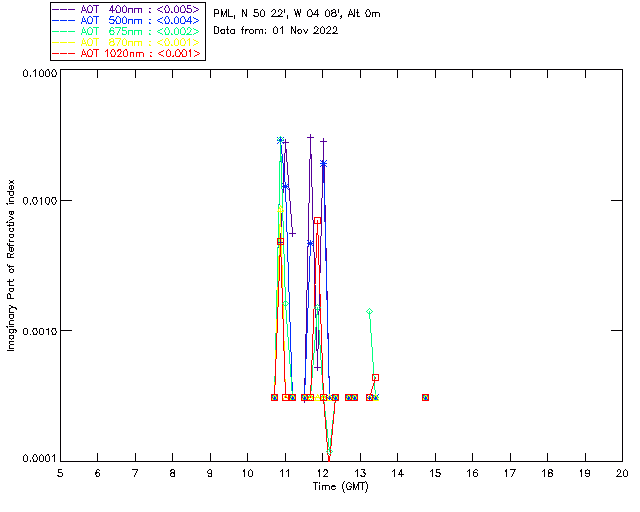
Task: Select the 'Data from: 01 Nov 2022' text
Action: [276, 30]
